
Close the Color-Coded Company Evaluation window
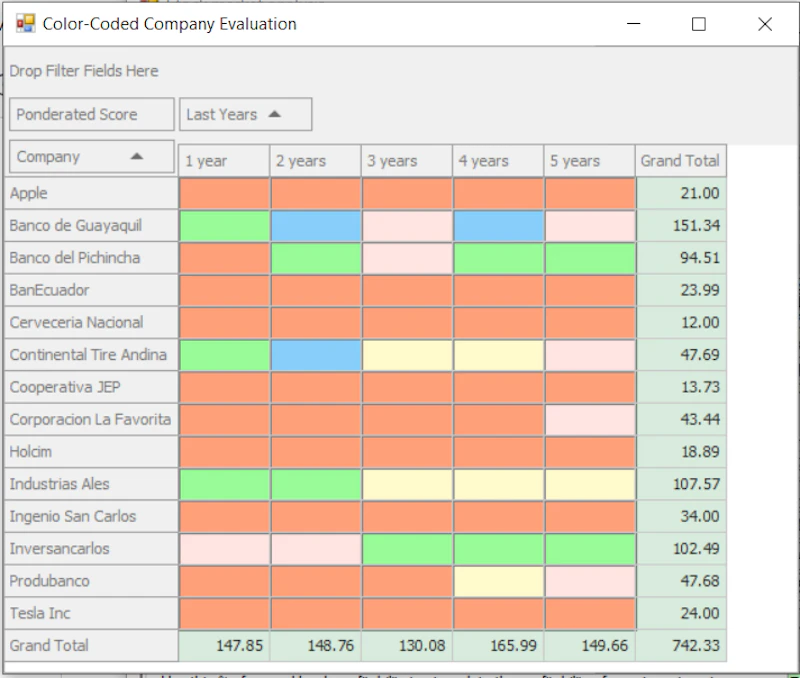pyautogui.click(x=765, y=23)
